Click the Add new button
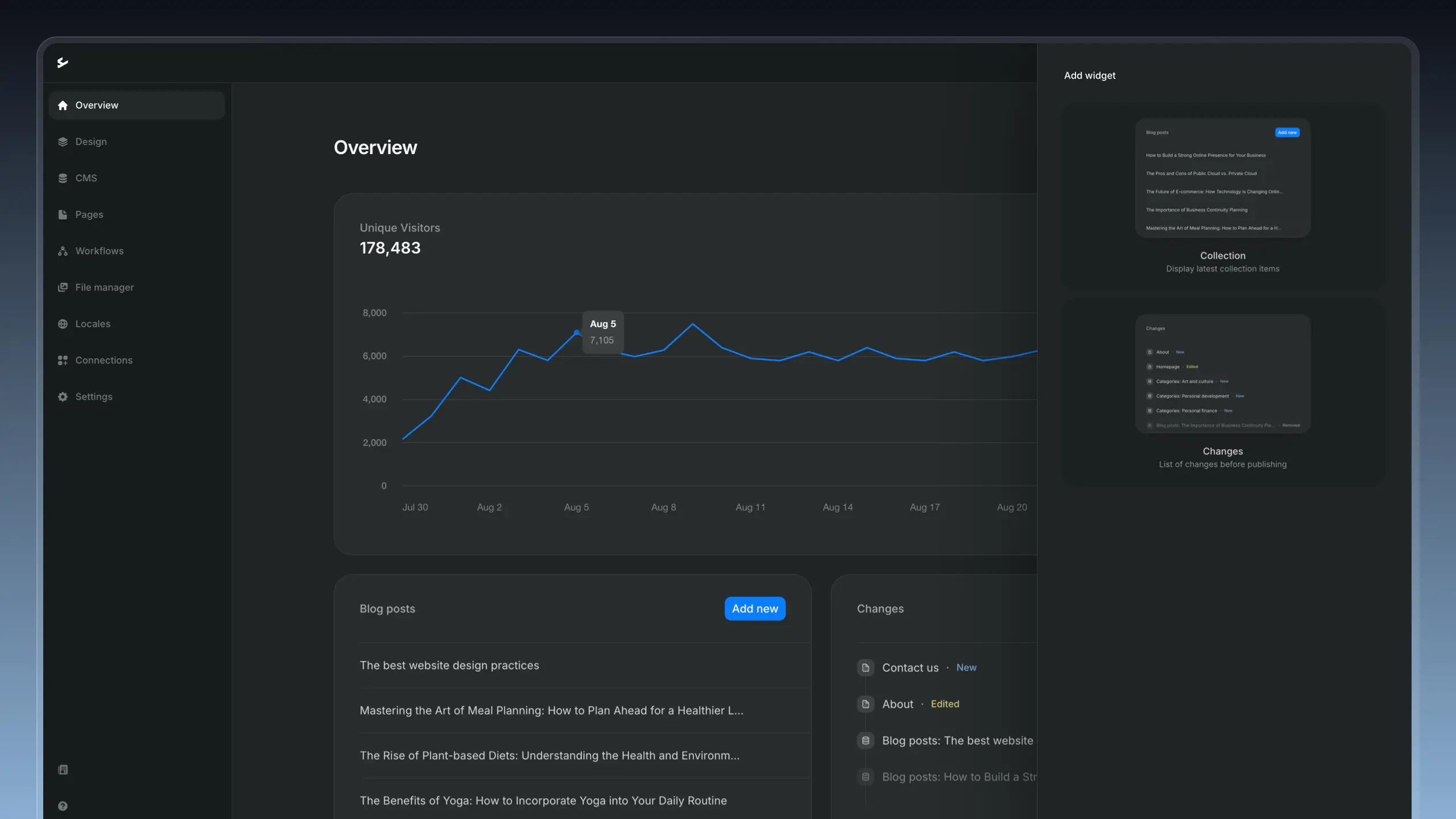This screenshot has width=1456, height=819. [755, 608]
